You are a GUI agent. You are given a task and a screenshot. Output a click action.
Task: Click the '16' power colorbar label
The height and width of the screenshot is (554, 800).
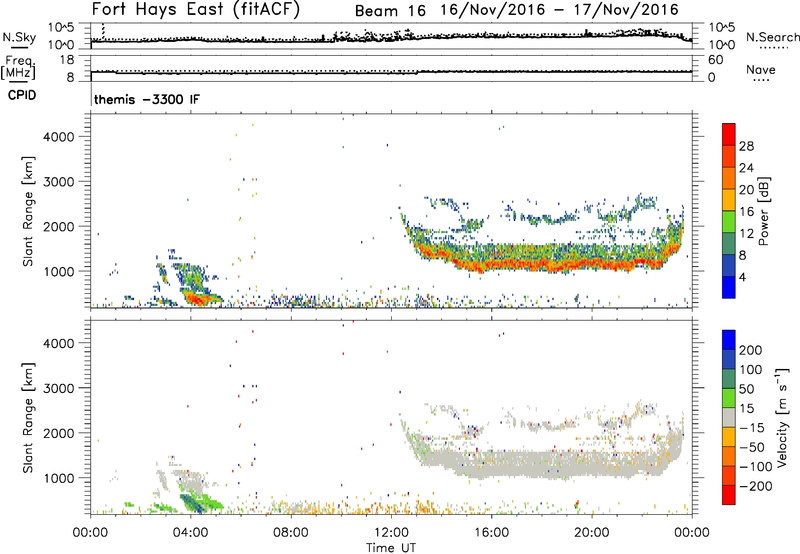coord(746,212)
